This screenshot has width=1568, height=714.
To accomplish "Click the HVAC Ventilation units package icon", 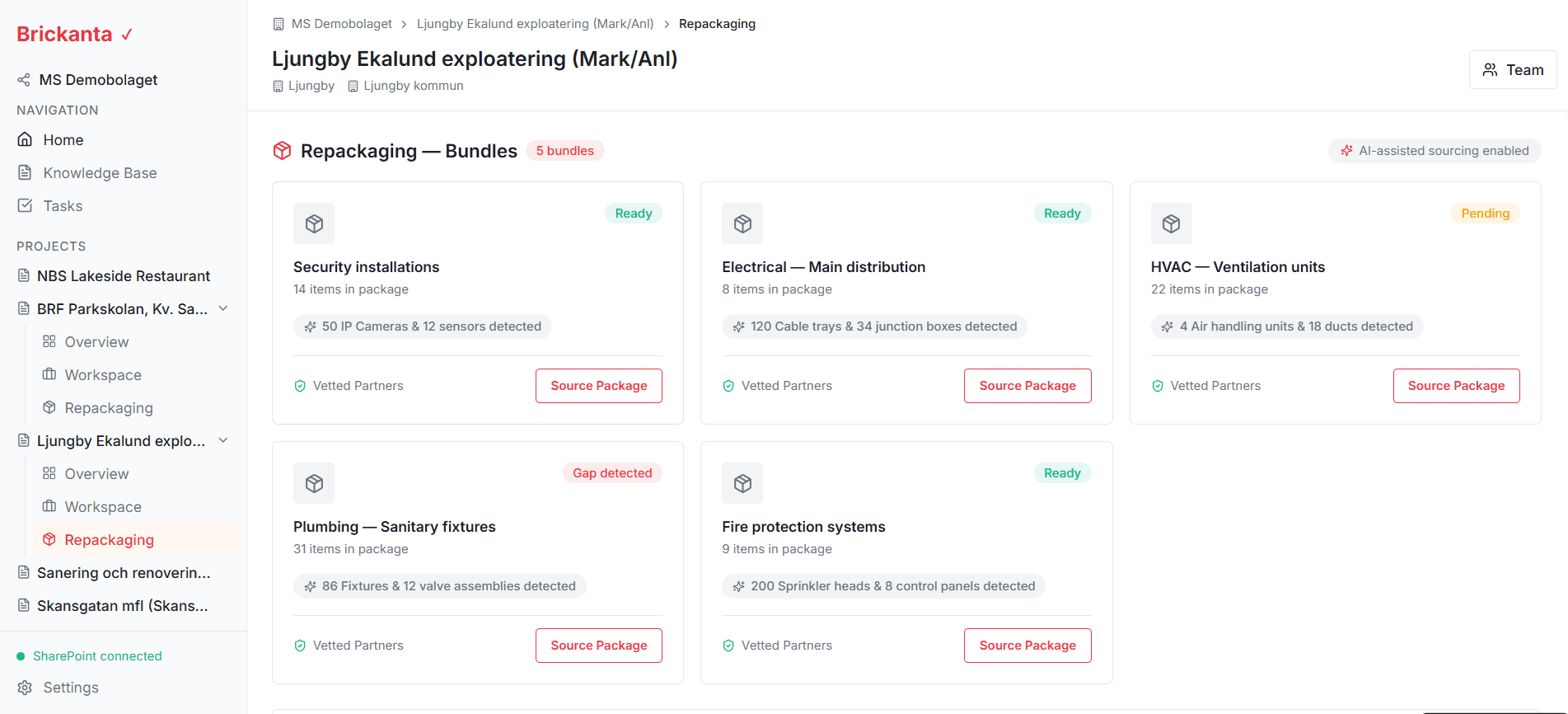I will point(1171,223).
